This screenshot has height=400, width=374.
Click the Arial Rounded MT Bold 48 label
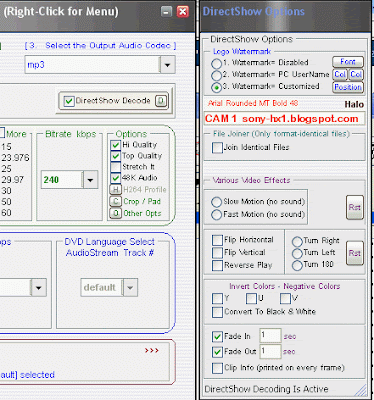coord(253,103)
